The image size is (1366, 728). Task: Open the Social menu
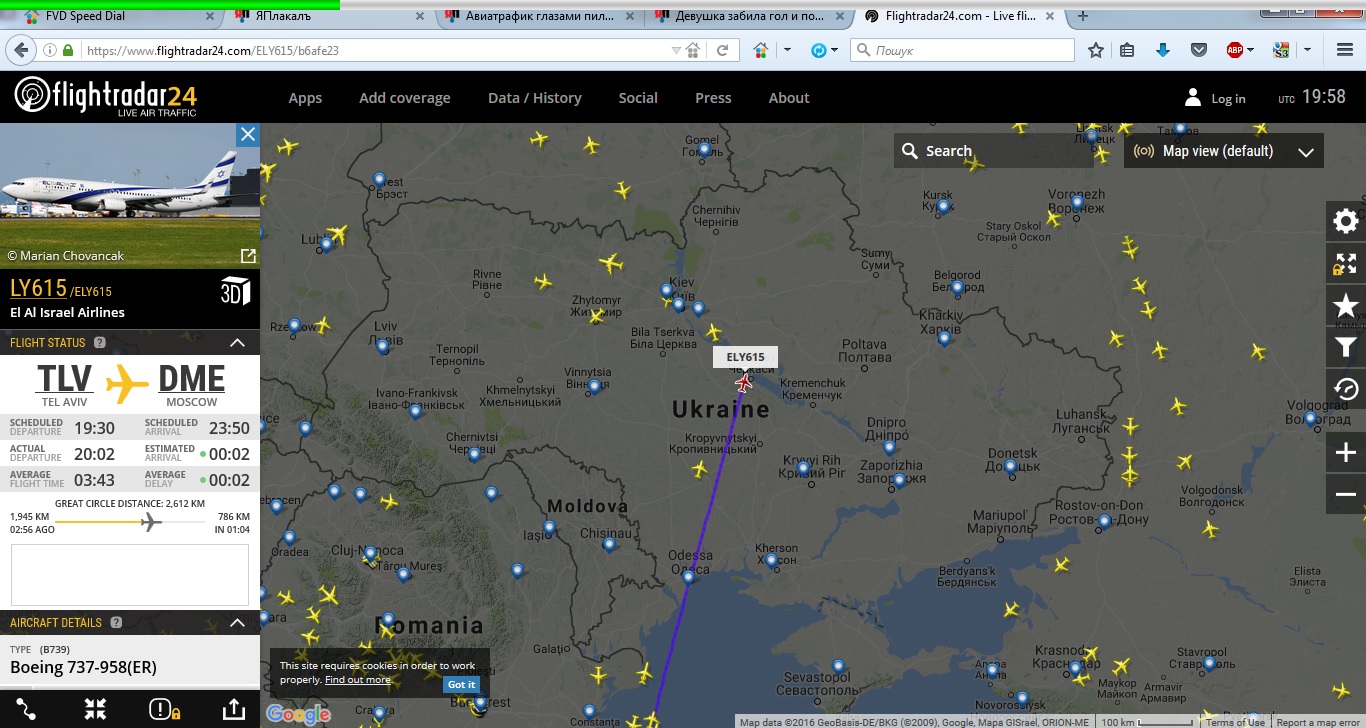tap(638, 98)
